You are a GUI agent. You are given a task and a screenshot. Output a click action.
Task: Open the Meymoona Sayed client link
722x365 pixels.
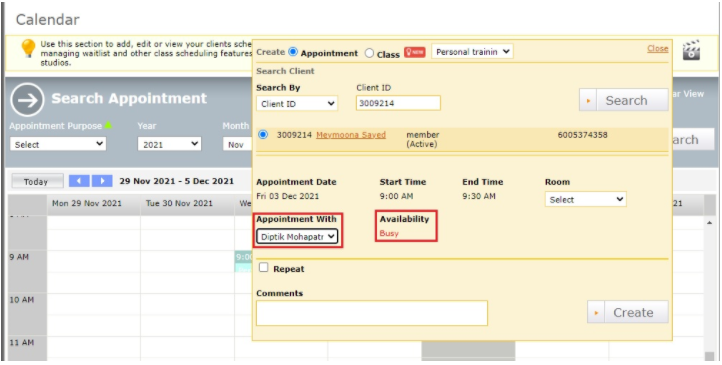[351, 135]
